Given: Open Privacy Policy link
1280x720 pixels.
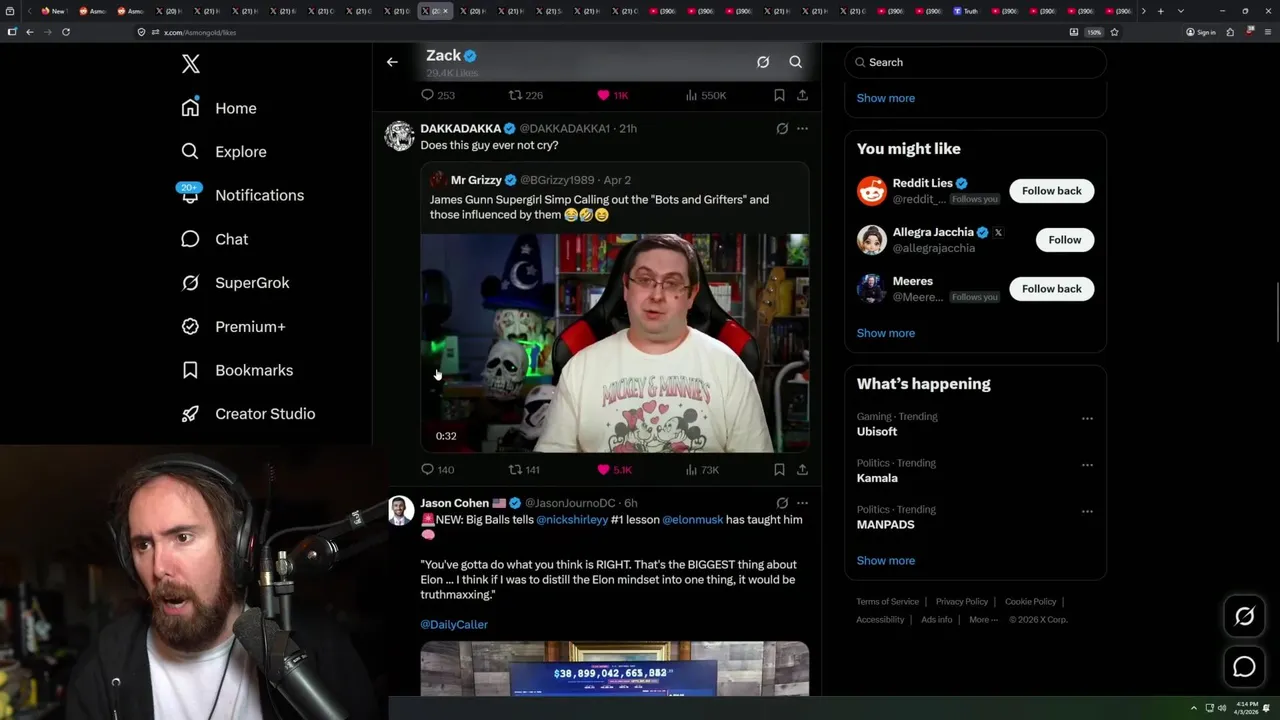Looking at the screenshot, I should tap(961, 601).
